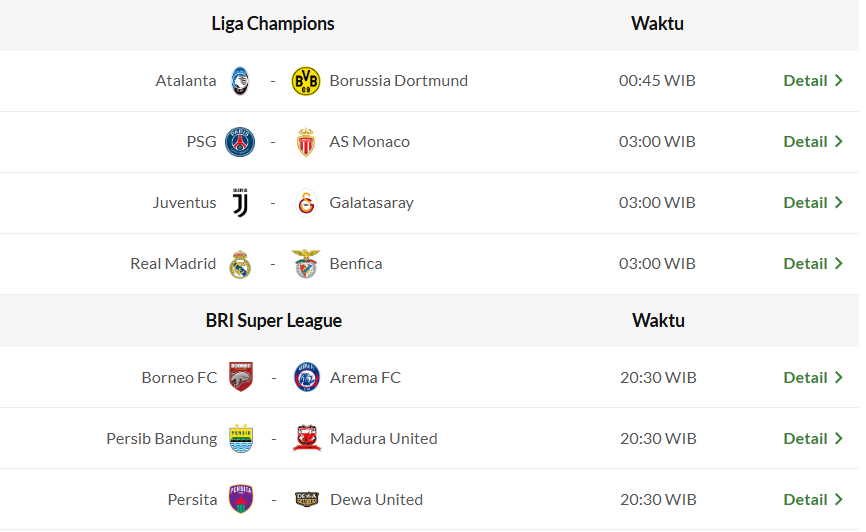Click the Real Madrid crest
The width and height of the screenshot is (866, 532).
click(x=240, y=264)
